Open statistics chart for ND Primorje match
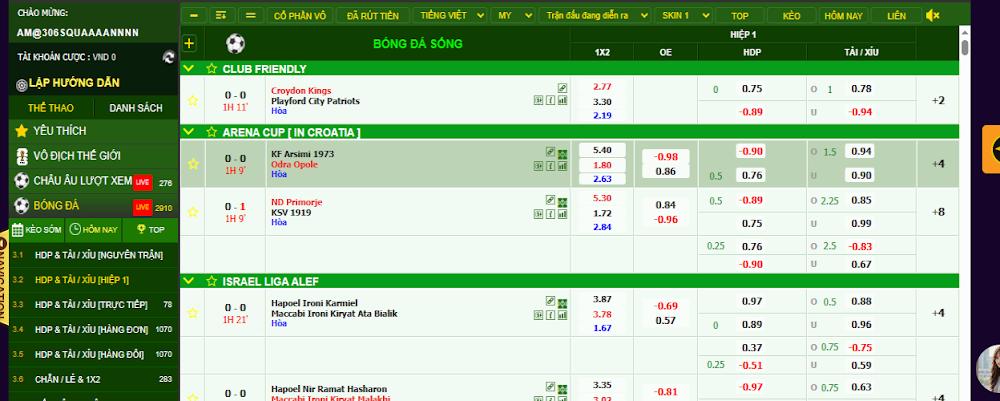The height and width of the screenshot is (401, 1000). tap(562, 214)
